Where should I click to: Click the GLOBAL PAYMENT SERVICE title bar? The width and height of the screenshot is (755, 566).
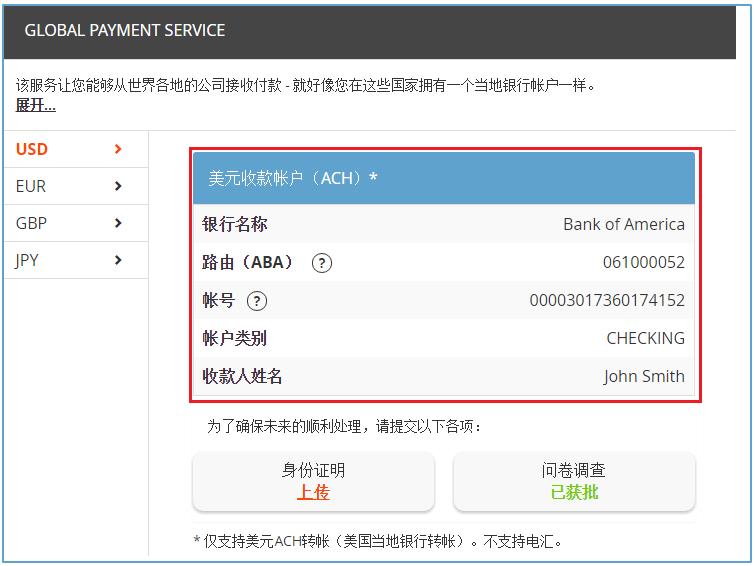[370, 31]
